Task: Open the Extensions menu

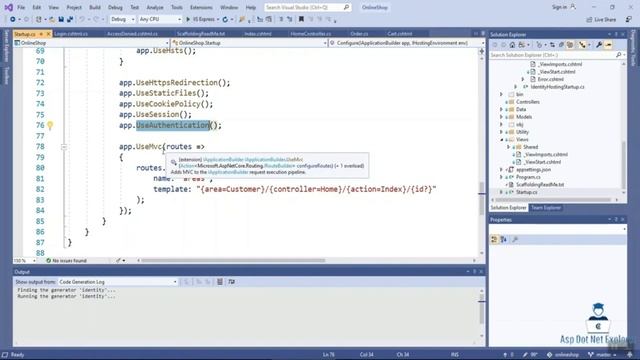Action: (x=201, y=7)
